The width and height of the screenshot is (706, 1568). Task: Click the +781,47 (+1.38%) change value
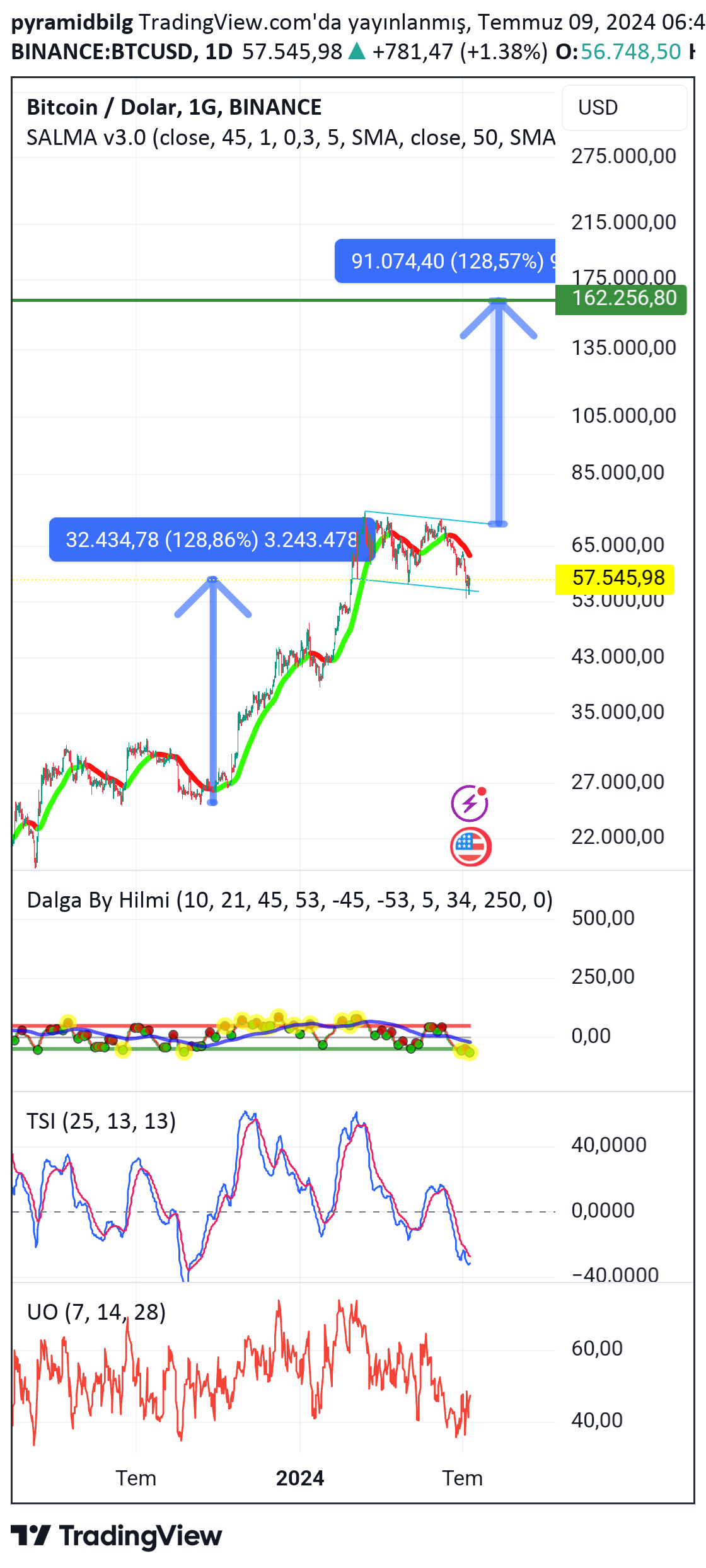tap(460, 52)
